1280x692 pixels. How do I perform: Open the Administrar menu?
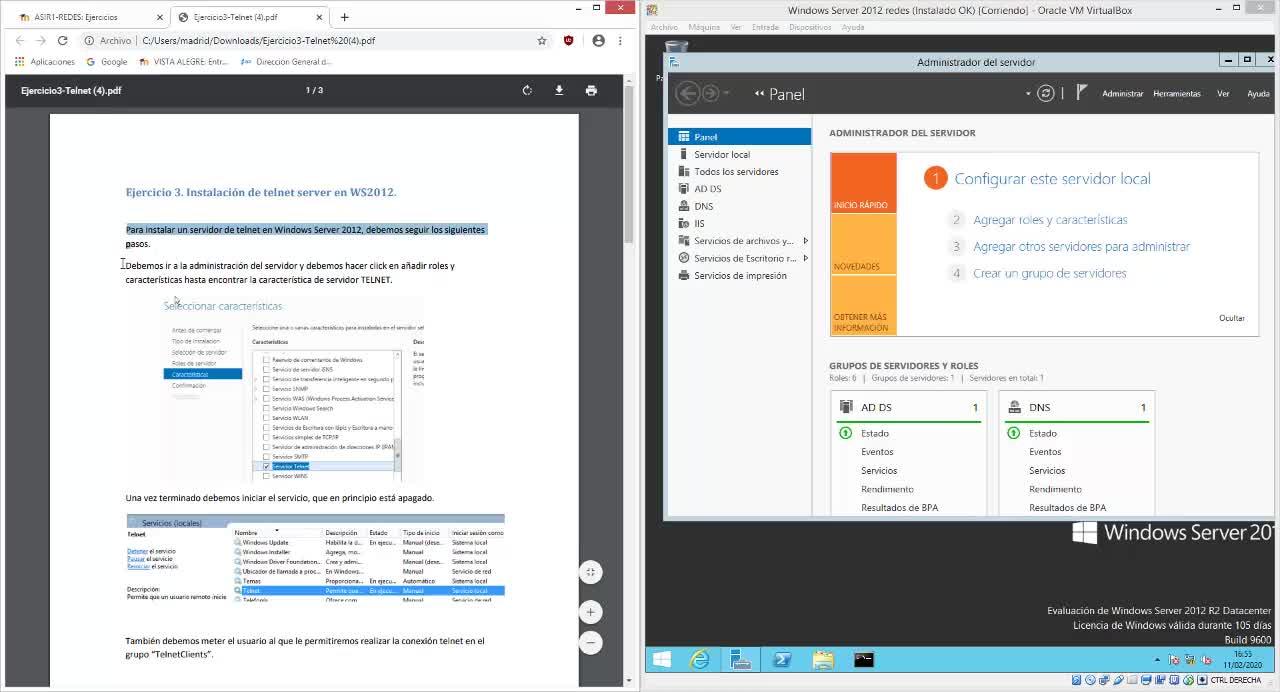1122,94
